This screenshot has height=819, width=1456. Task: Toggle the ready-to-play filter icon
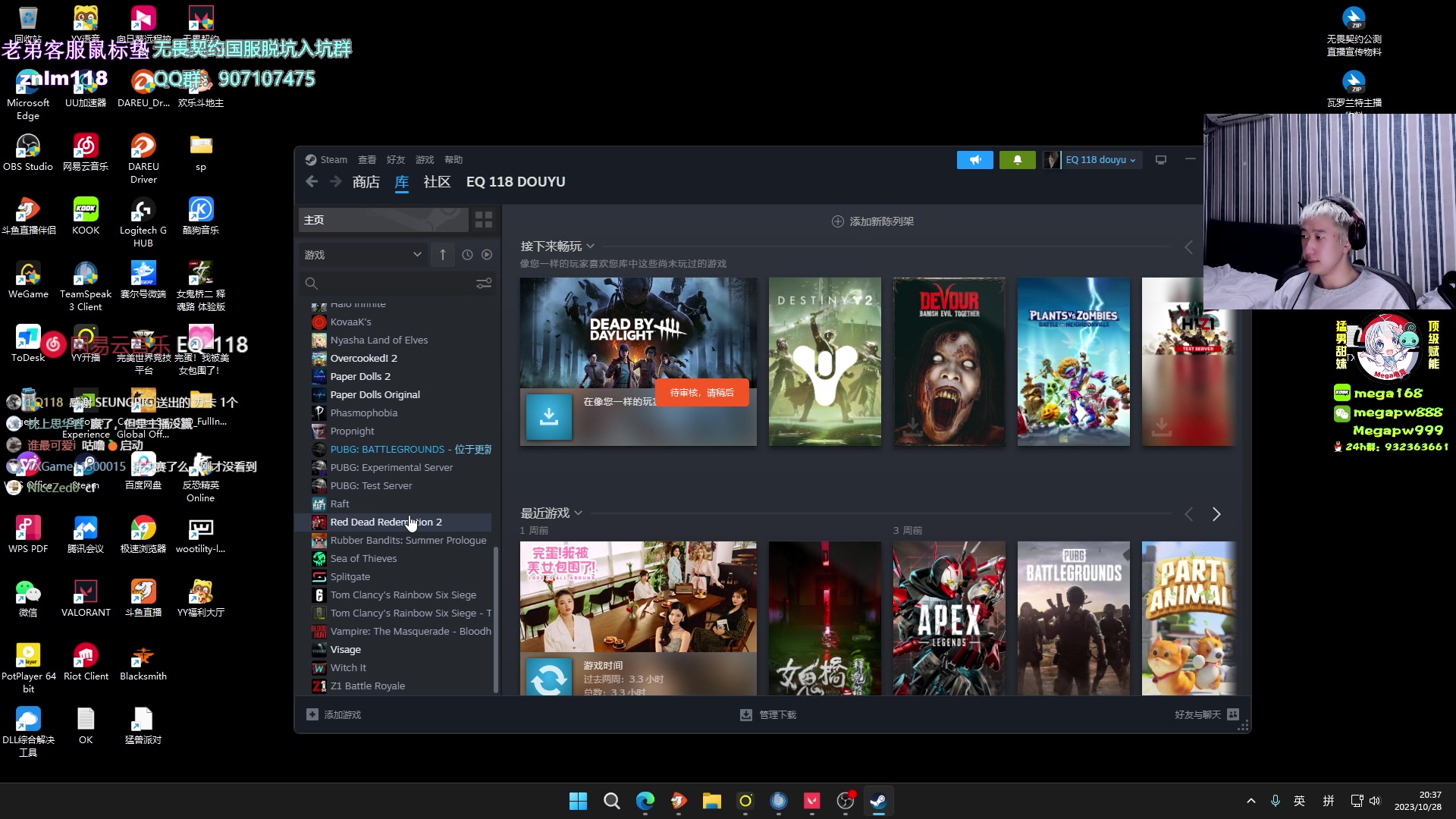coord(487,255)
